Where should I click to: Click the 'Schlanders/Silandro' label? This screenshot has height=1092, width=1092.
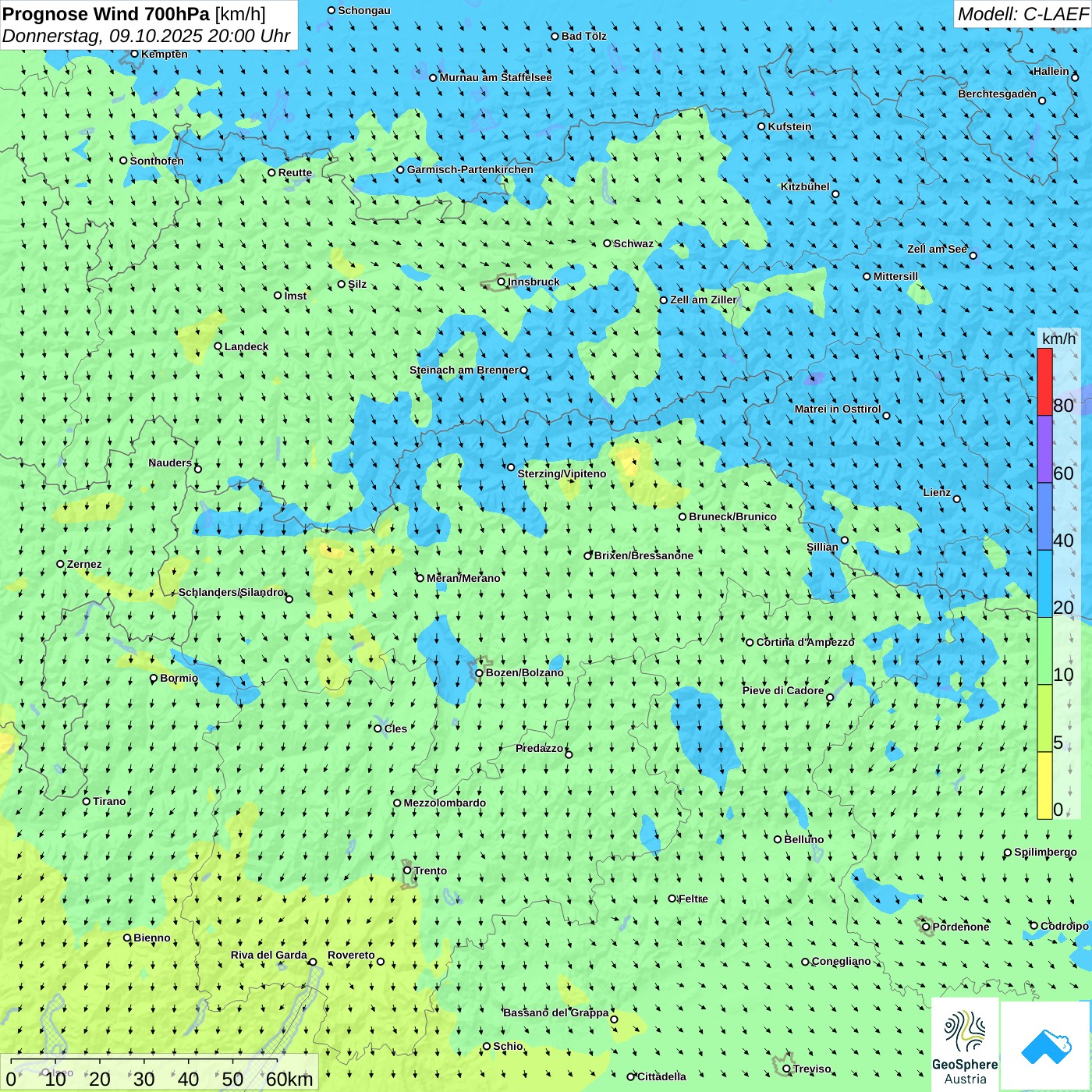click(232, 592)
